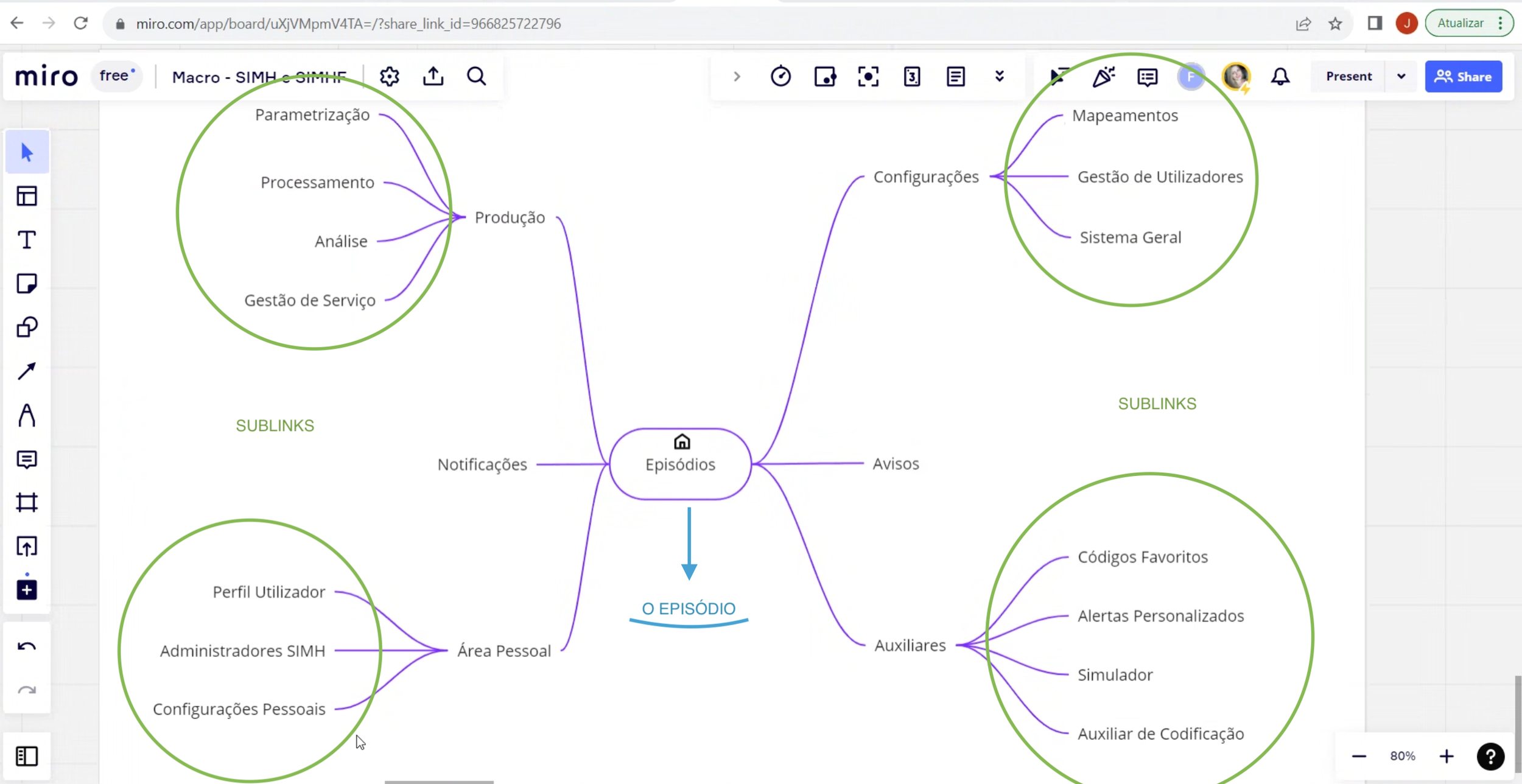1522x784 pixels.
Task: Open the Templates panel
Action: [x=27, y=196]
